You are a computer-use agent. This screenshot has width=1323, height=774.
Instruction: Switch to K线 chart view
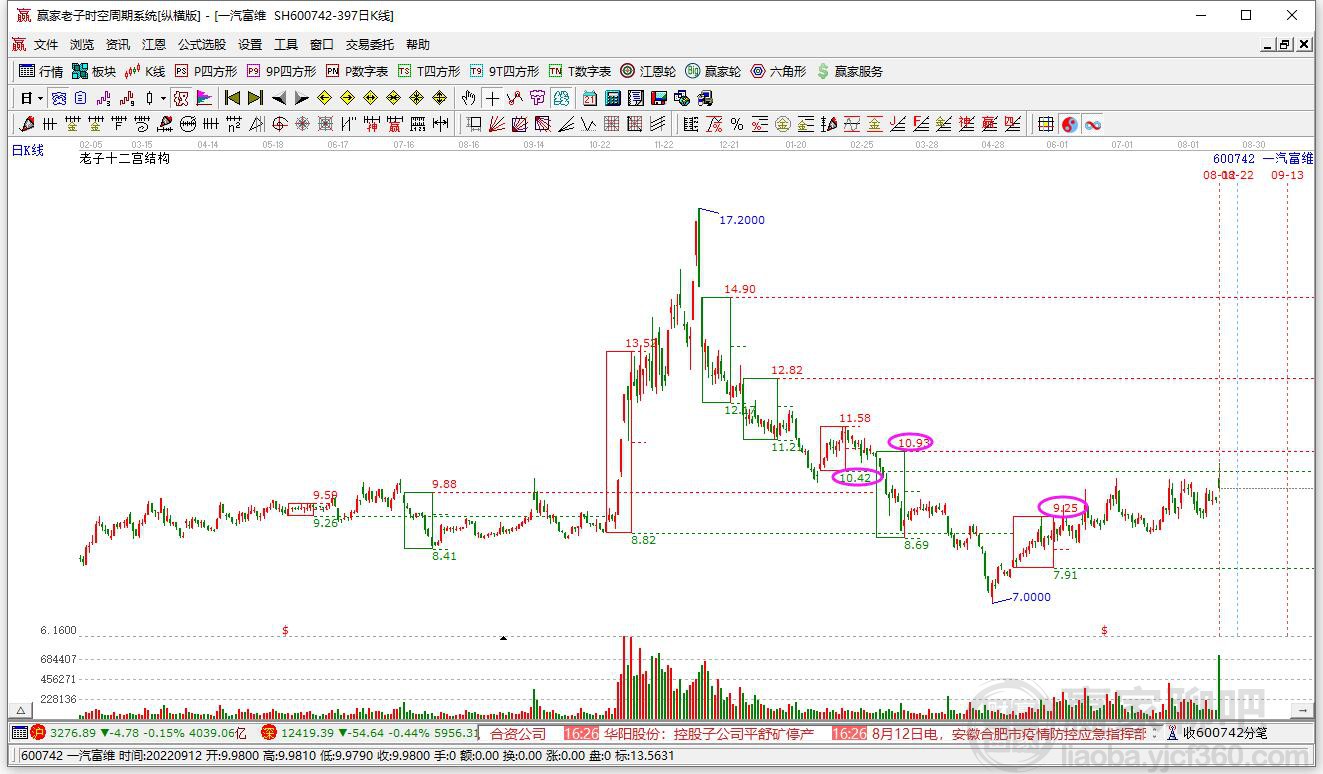point(145,71)
